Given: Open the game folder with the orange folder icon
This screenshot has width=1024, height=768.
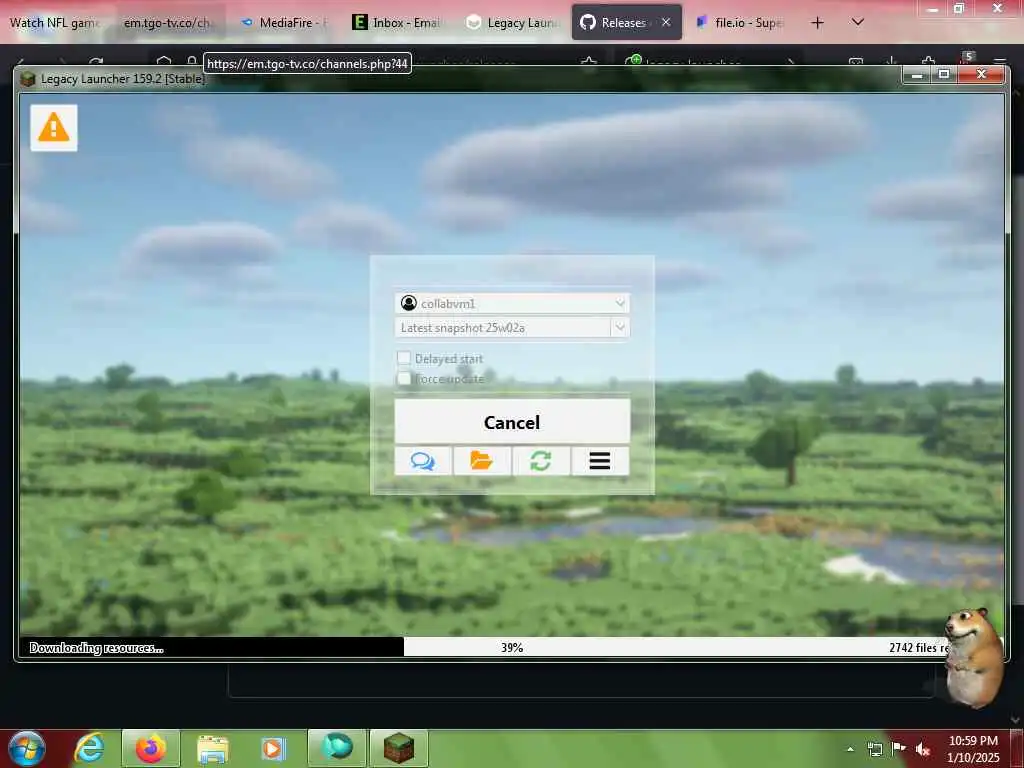Looking at the screenshot, I should pos(482,461).
